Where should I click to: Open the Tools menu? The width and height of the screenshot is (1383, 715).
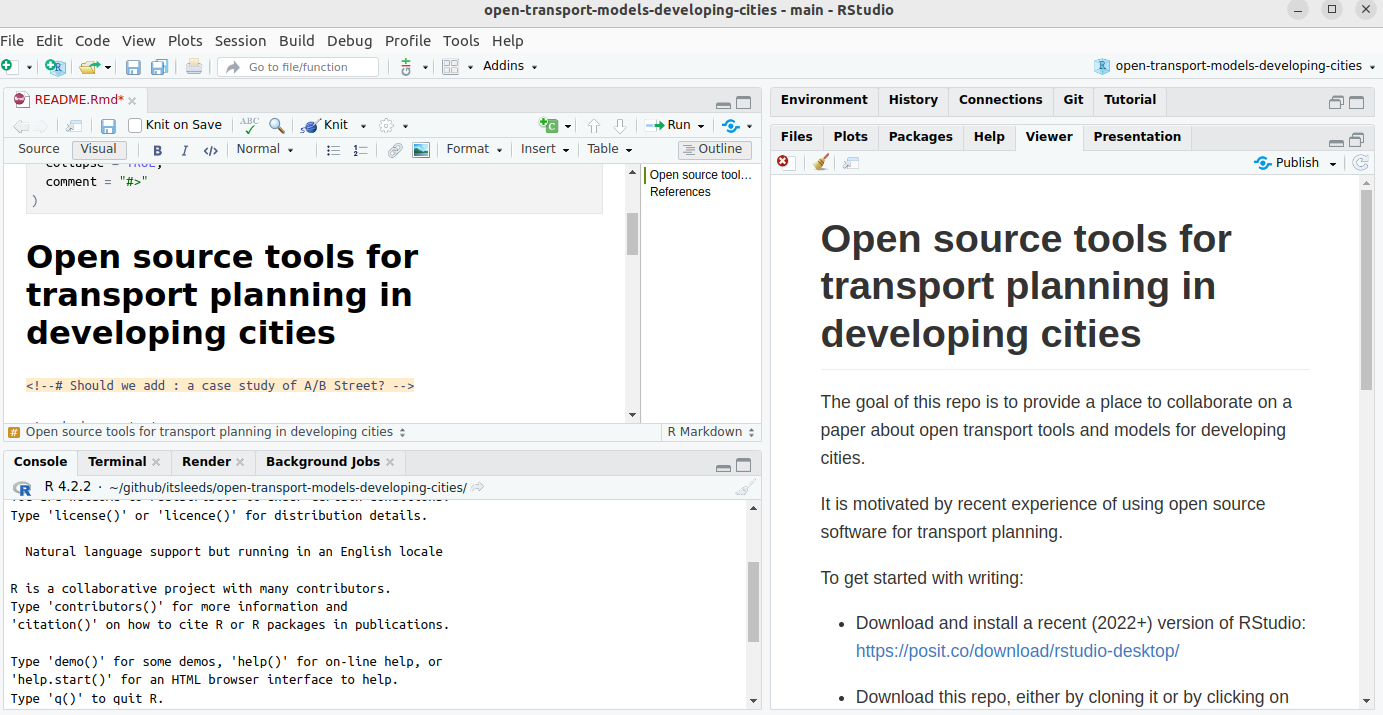461,41
